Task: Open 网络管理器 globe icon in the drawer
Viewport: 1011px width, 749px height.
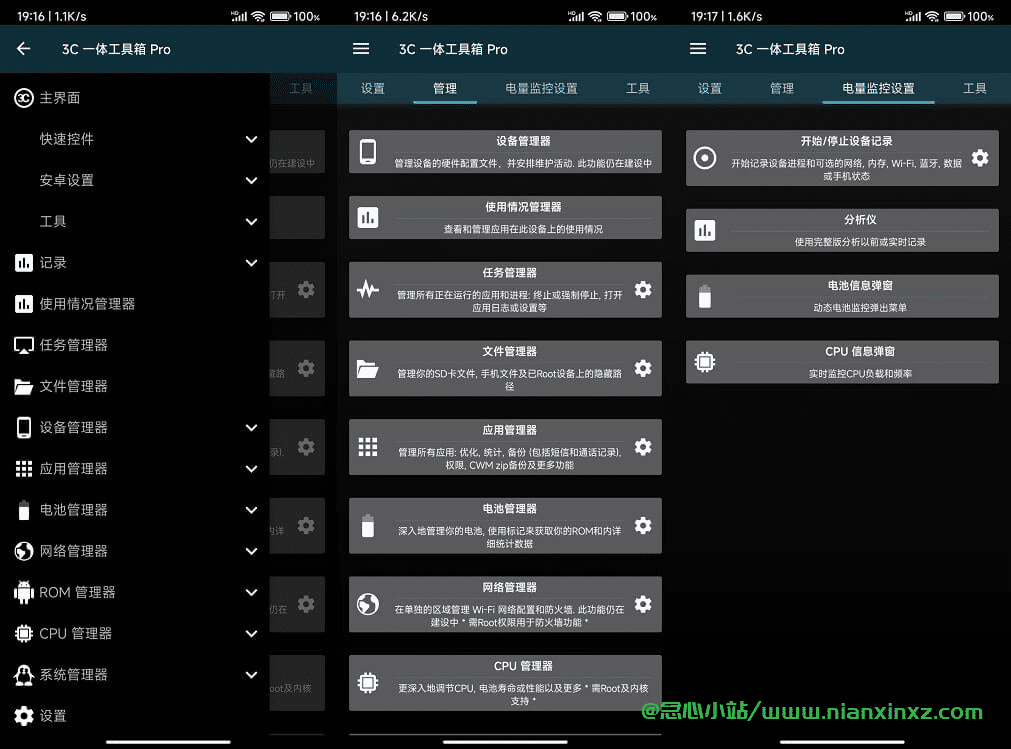Action: point(24,551)
